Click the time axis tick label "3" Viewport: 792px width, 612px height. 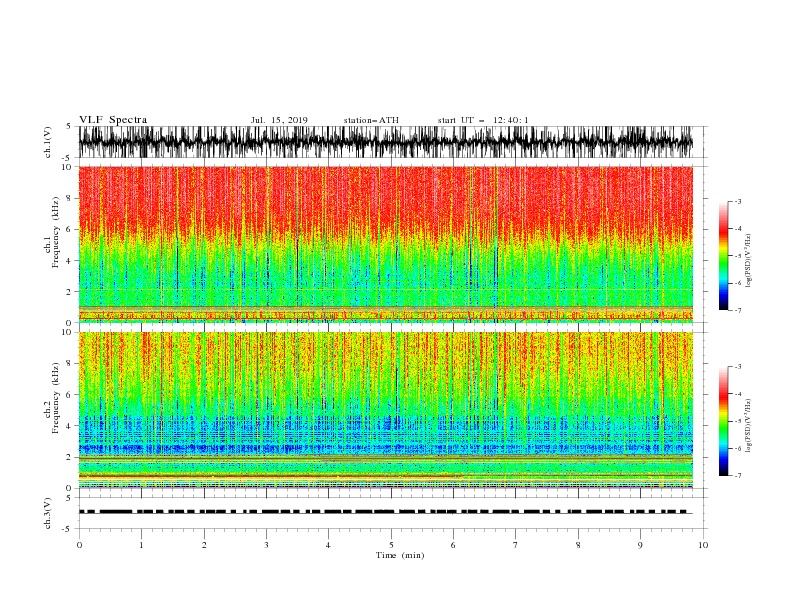tap(266, 545)
